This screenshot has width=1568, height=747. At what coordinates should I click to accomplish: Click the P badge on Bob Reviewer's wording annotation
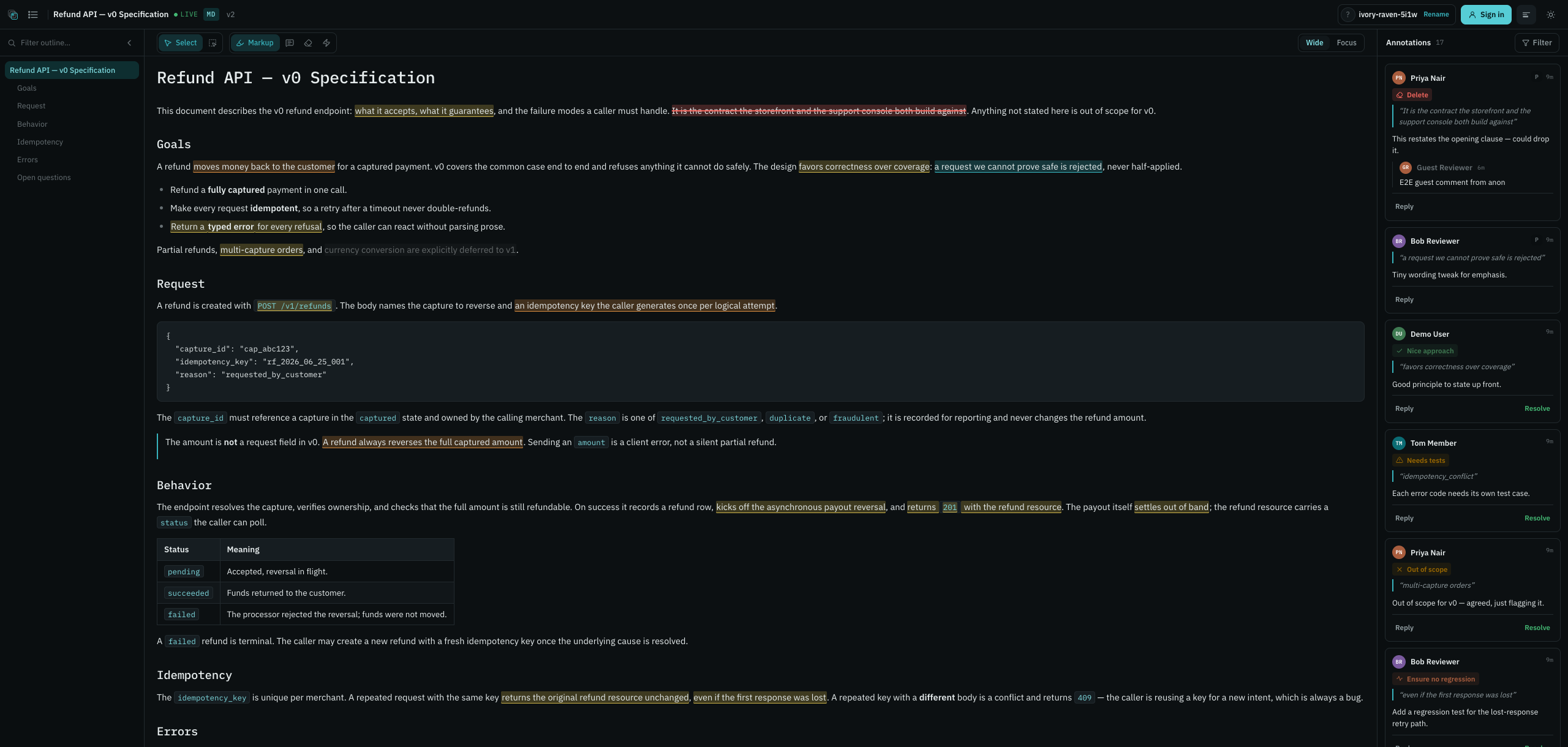pyautogui.click(x=1537, y=240)
